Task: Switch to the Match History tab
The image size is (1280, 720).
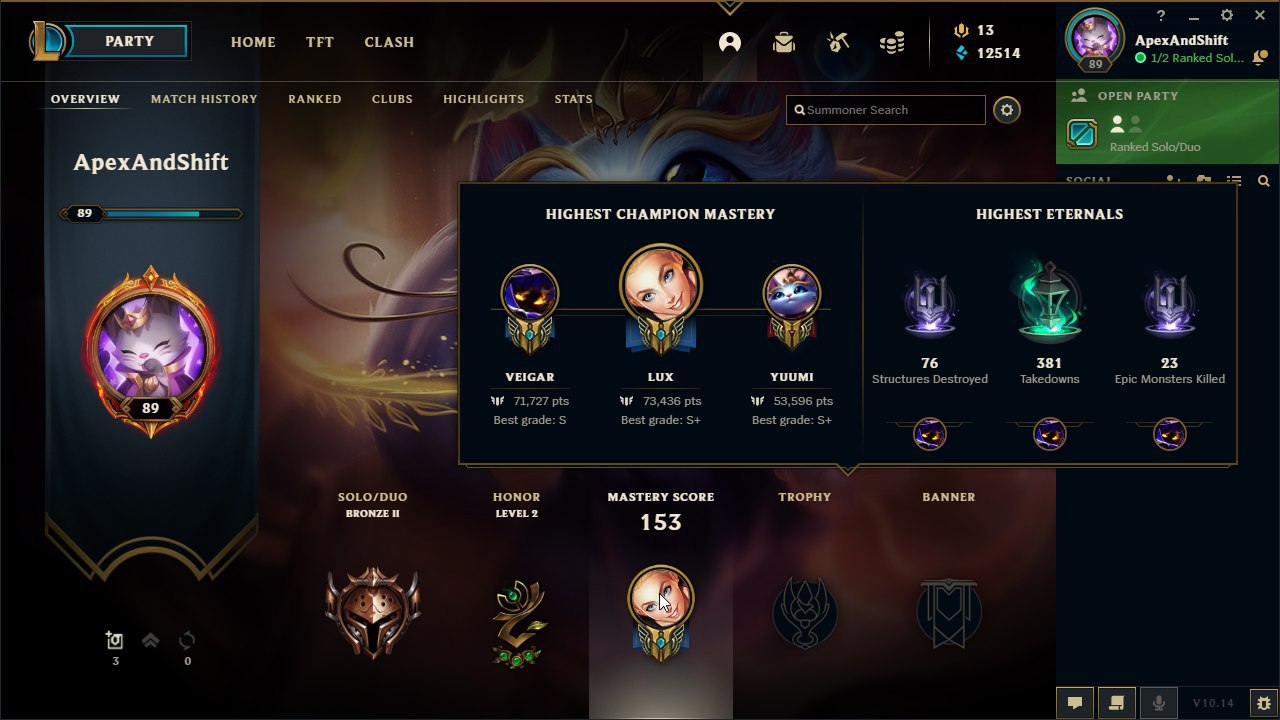Action: [x=204, y=99]
